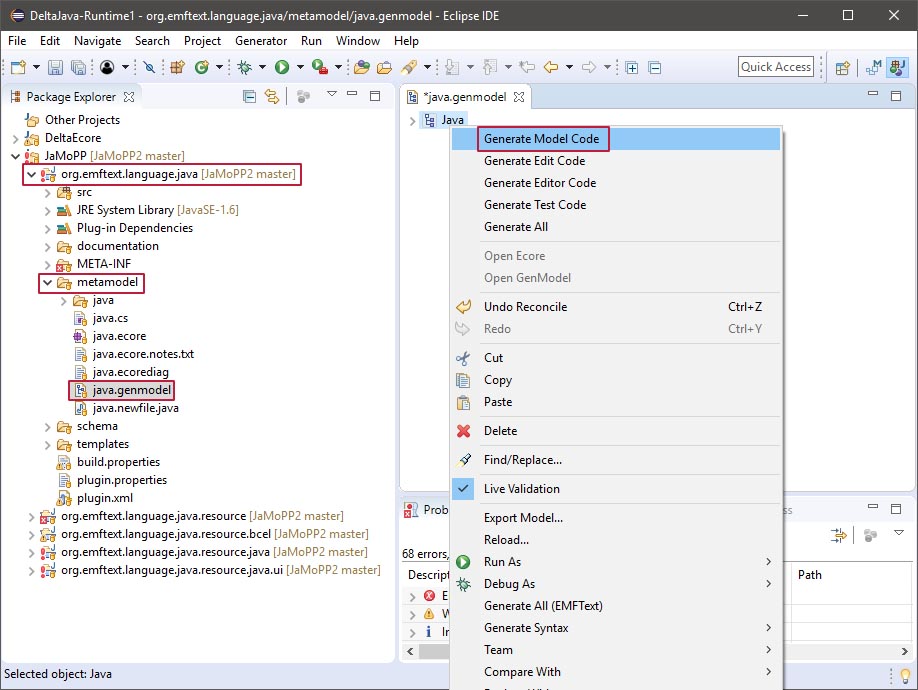
Task: Click the Open Perspective toolbar icon
Action: [x=843, y=67]
